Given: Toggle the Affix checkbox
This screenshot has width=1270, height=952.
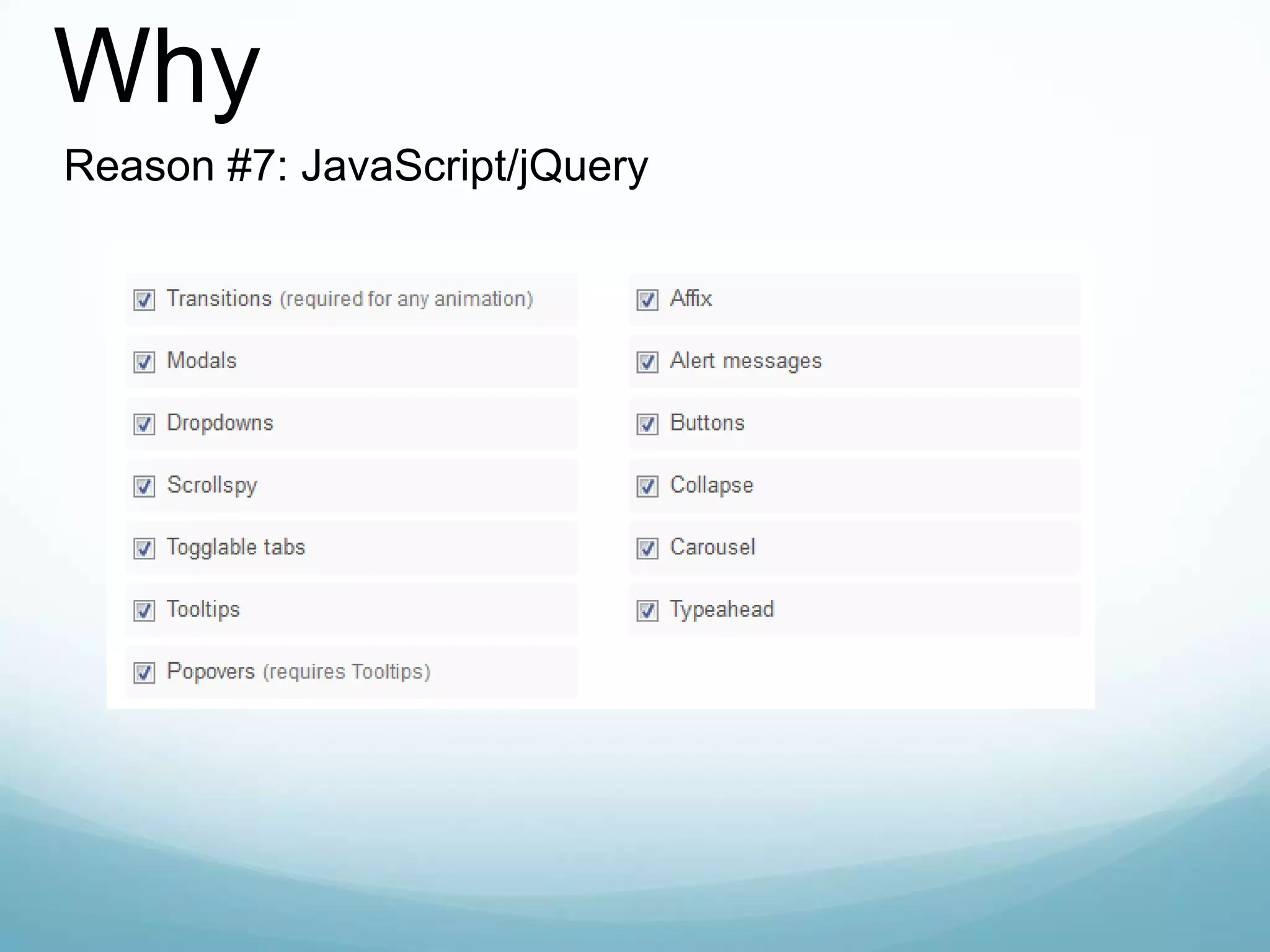Looking at the screenshot, I should point(647,300).
